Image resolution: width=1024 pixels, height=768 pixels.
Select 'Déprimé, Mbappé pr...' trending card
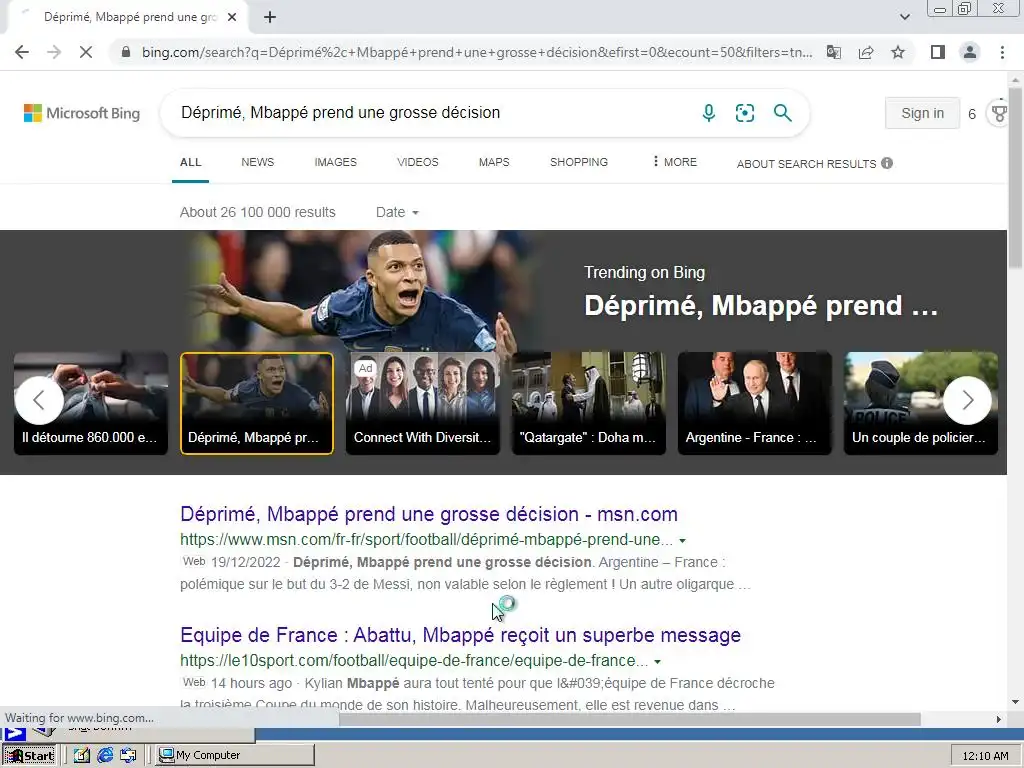(x=257, y=403)
